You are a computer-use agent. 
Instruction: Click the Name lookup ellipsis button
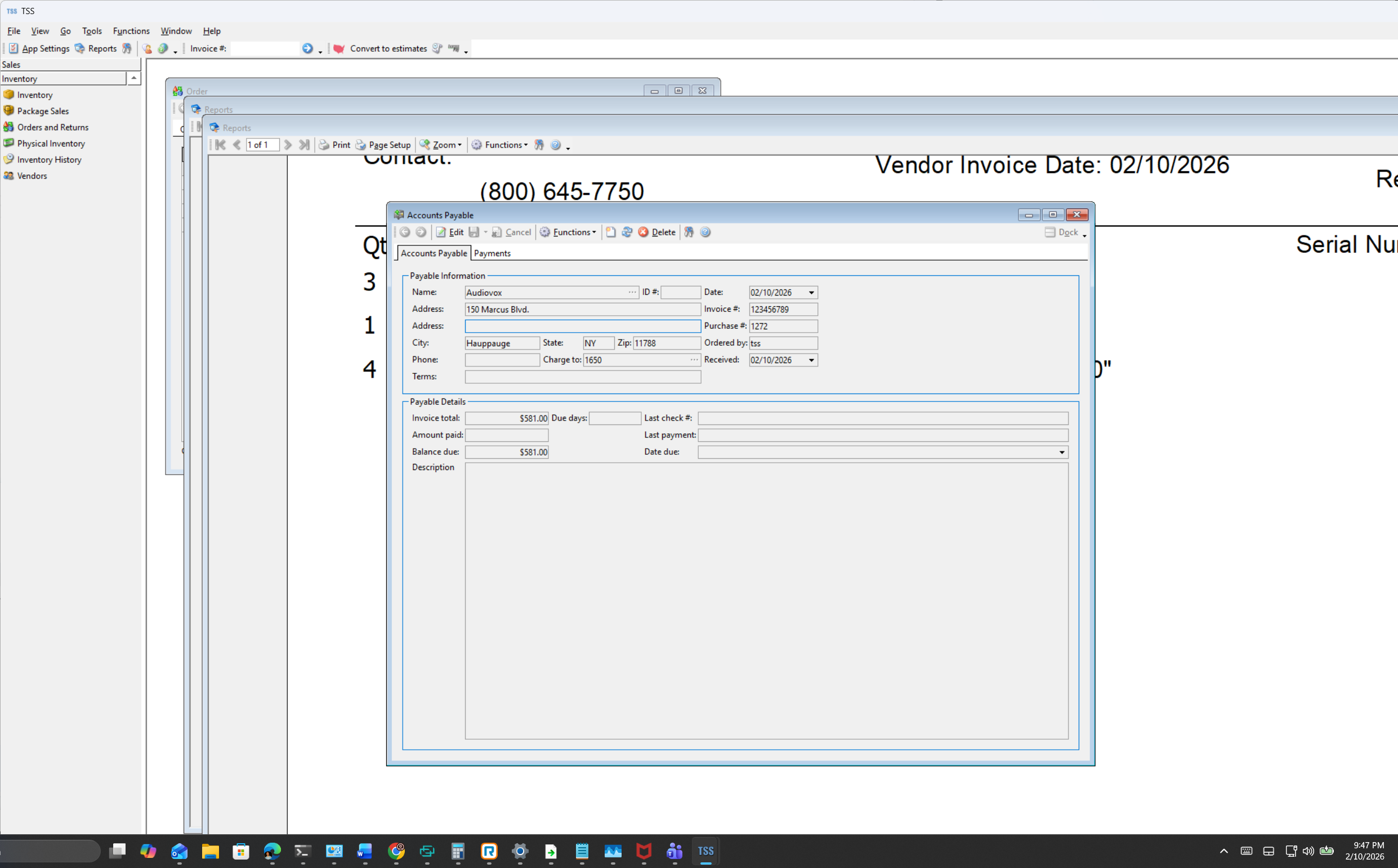[x=632, y=292]
